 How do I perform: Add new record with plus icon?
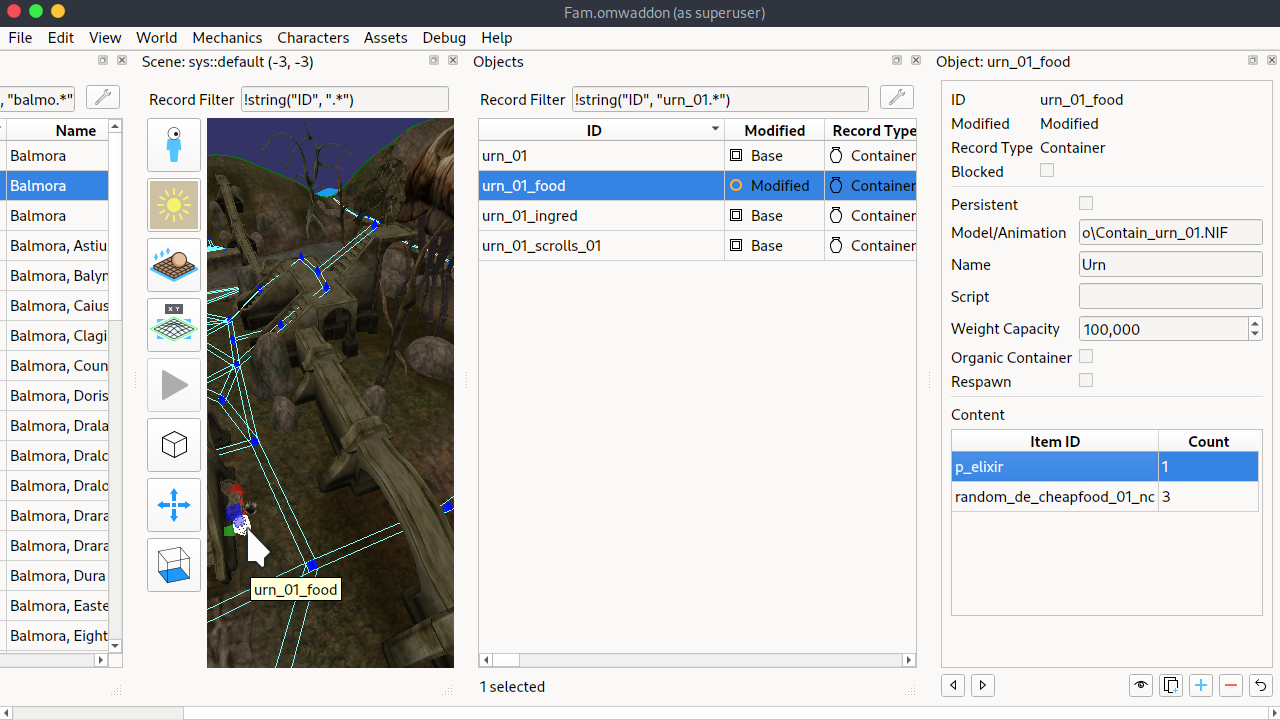(x=1200, y=685)
